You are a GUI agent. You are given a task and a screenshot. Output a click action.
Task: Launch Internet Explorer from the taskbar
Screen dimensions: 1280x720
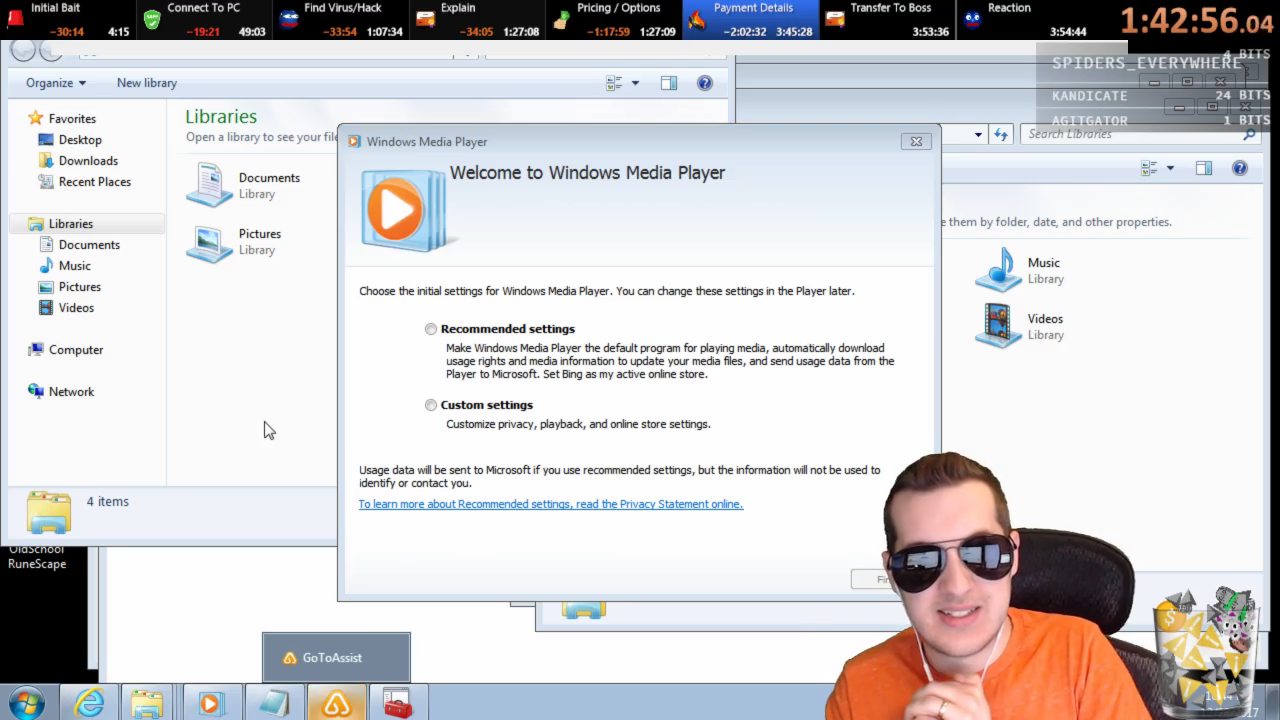(89, 703)
